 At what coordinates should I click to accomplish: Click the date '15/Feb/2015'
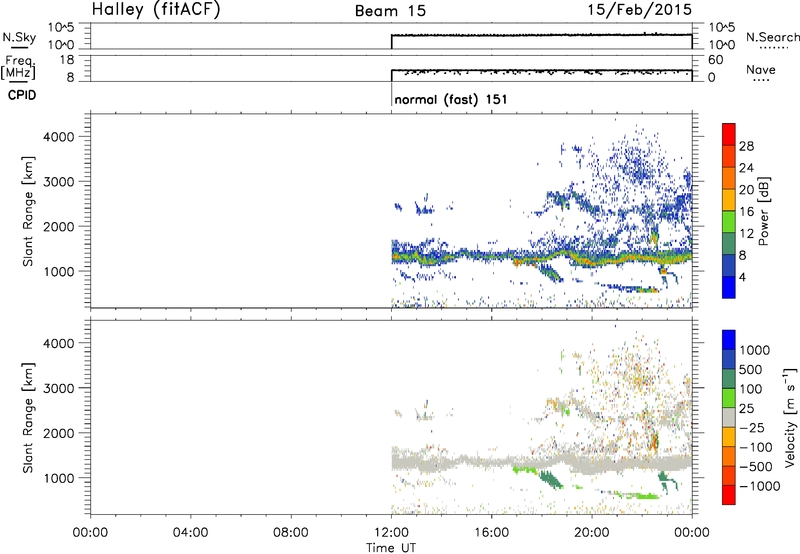639,9
